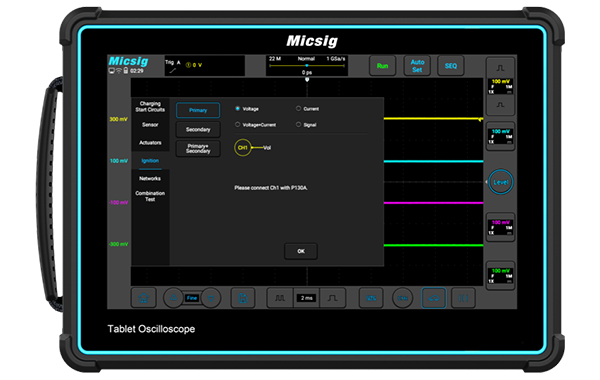Image resolution: width=600 pixels, height=380 pixels.
Task: Click the 300 mV yellow scale label
Action: click(x=119, y=119)
